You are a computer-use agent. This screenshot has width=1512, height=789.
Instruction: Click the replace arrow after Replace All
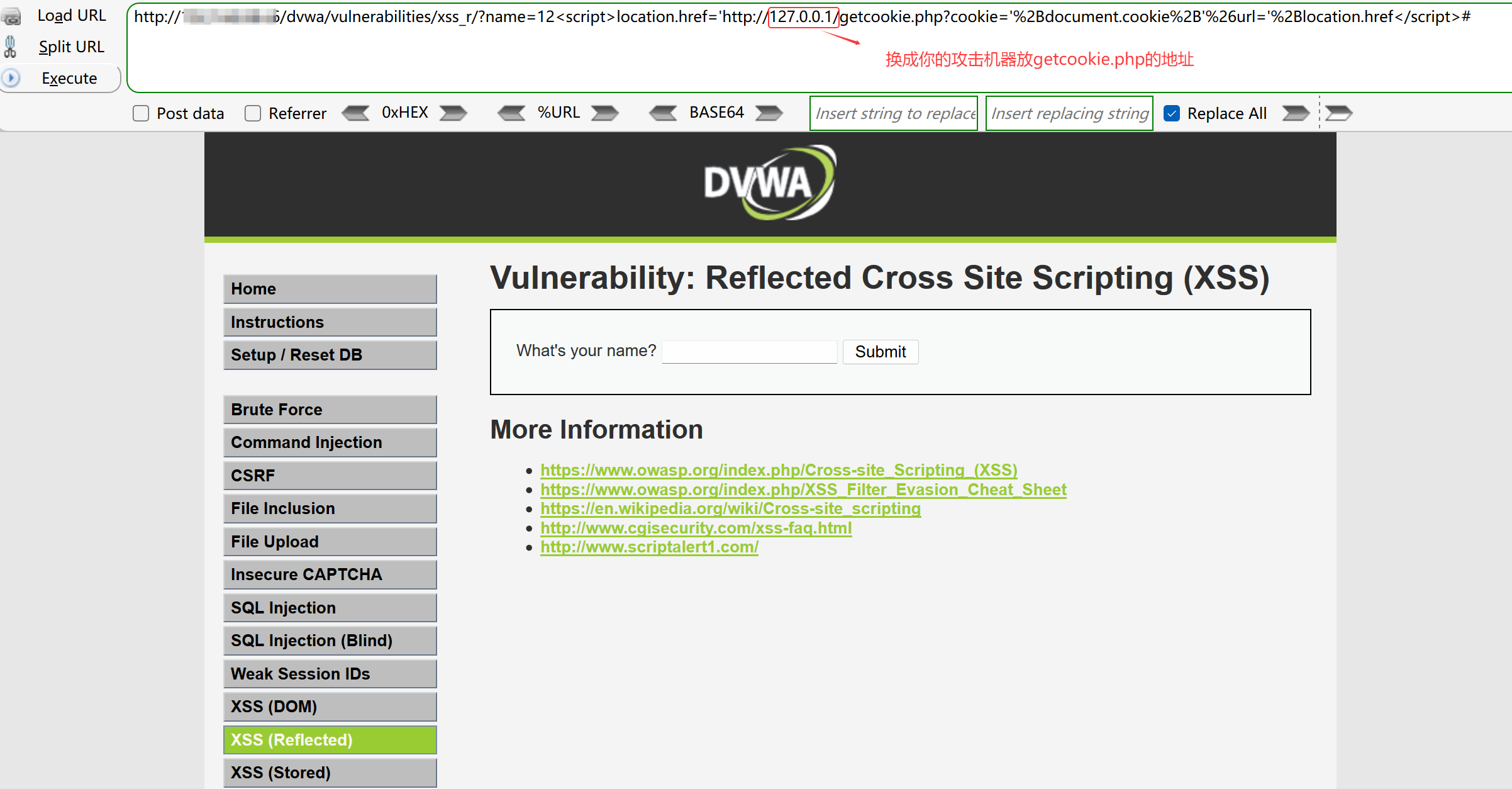pos(1296,113)
